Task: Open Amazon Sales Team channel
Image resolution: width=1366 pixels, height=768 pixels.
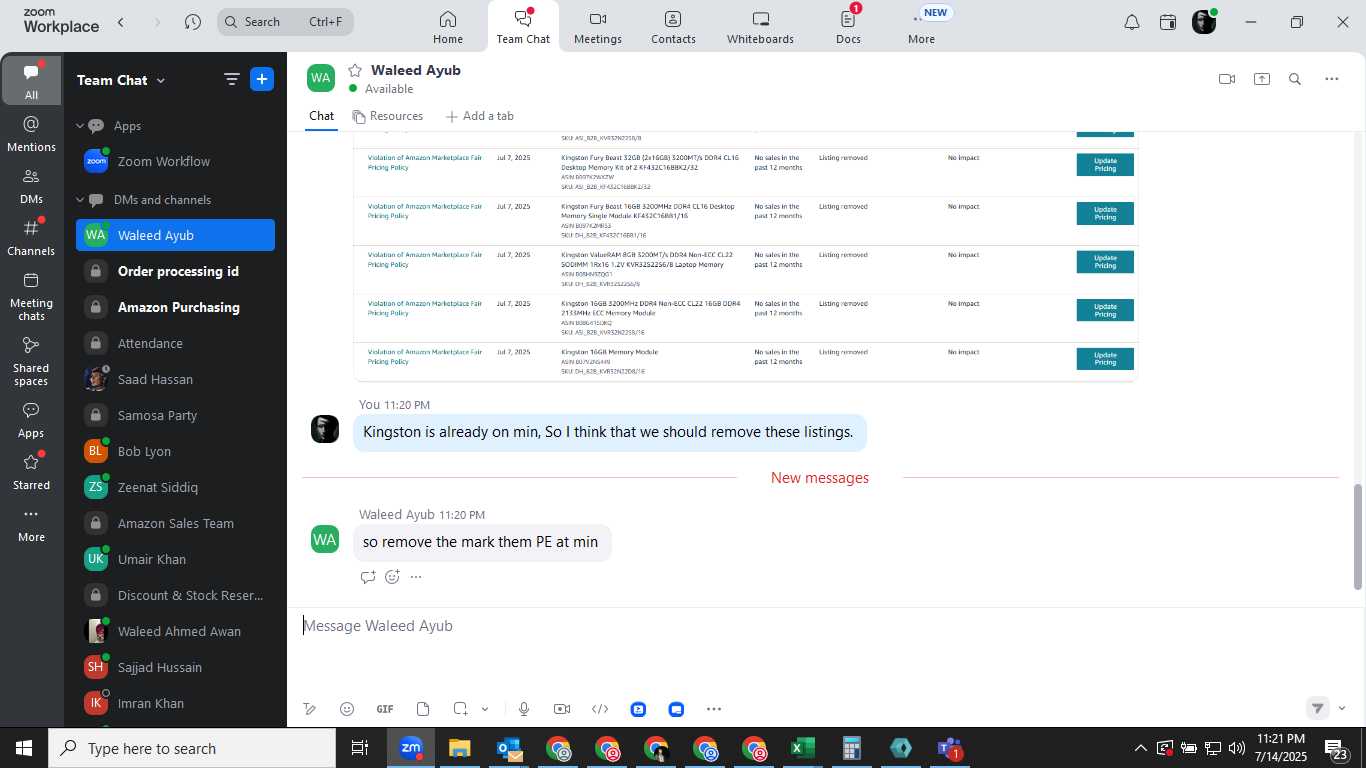Action: pyautogui.click(x=175, y=523)
